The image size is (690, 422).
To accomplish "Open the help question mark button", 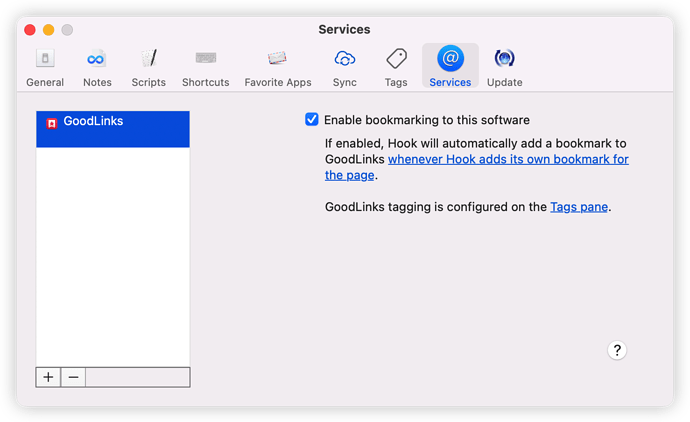I will tap(617, 350).
